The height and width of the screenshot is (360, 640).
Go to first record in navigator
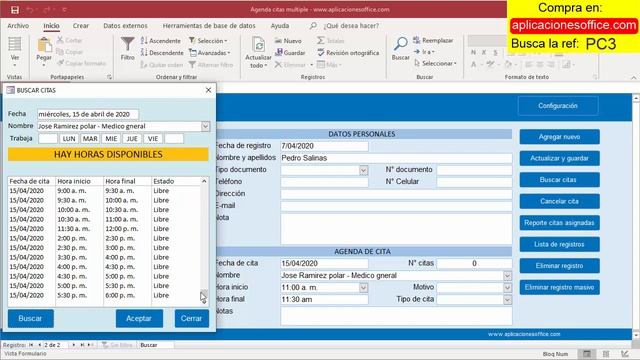tap(31, 345)
